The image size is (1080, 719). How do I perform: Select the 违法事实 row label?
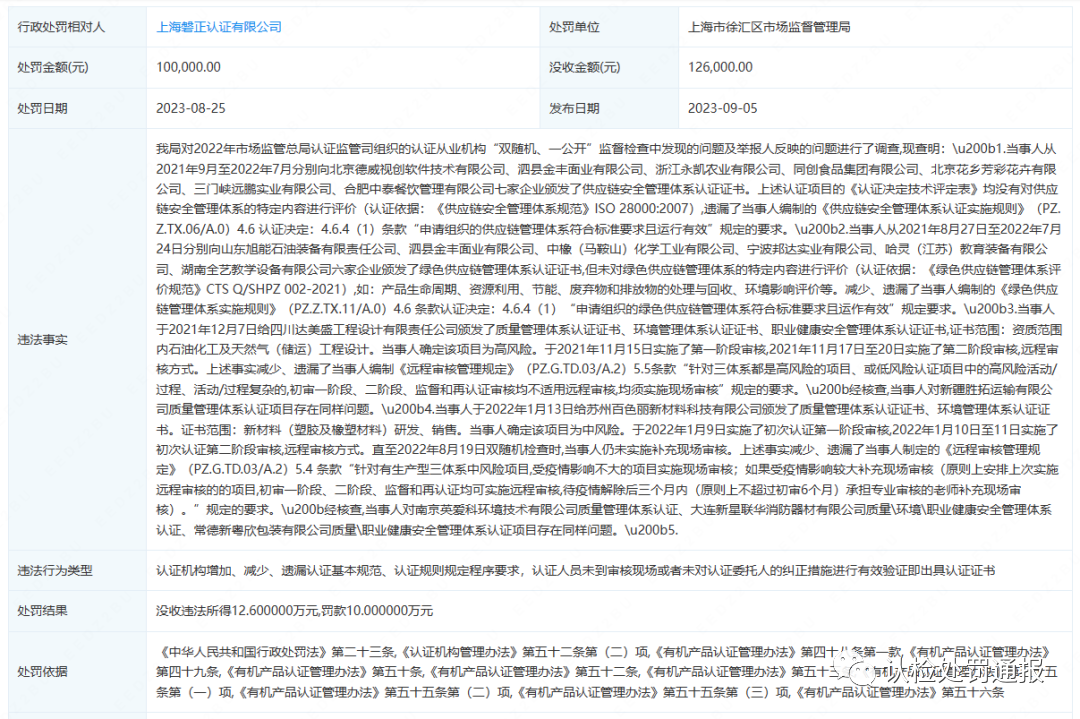point(43,340)
